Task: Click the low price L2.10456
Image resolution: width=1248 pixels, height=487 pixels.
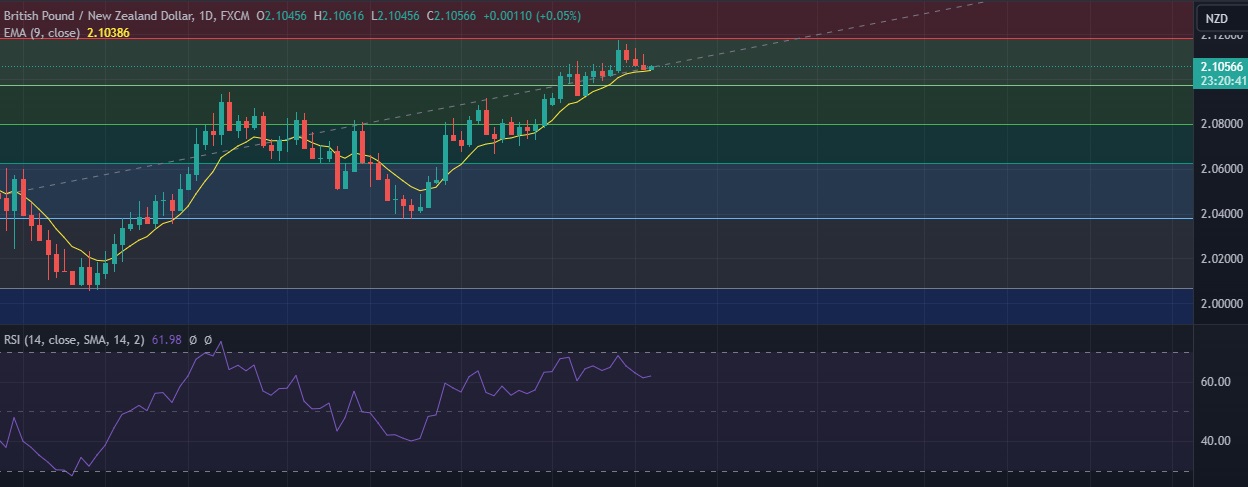Action: [x=394, y=17]
